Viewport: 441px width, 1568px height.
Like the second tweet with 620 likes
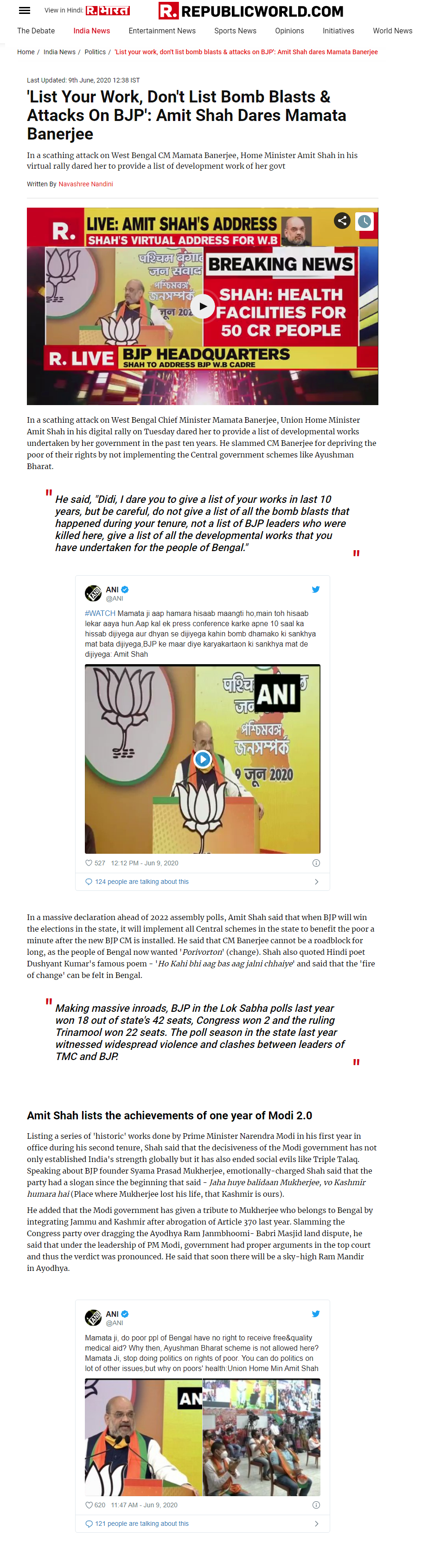(89, 1505)
